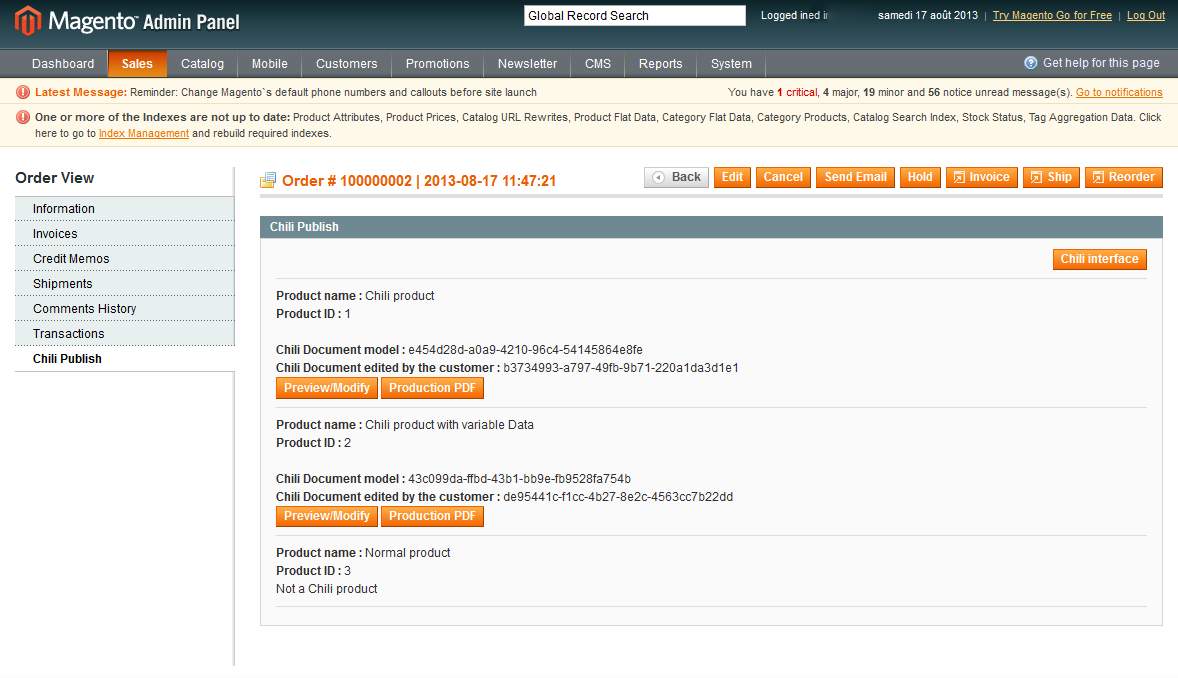Open the Chili interface button

click(1099, 259)
